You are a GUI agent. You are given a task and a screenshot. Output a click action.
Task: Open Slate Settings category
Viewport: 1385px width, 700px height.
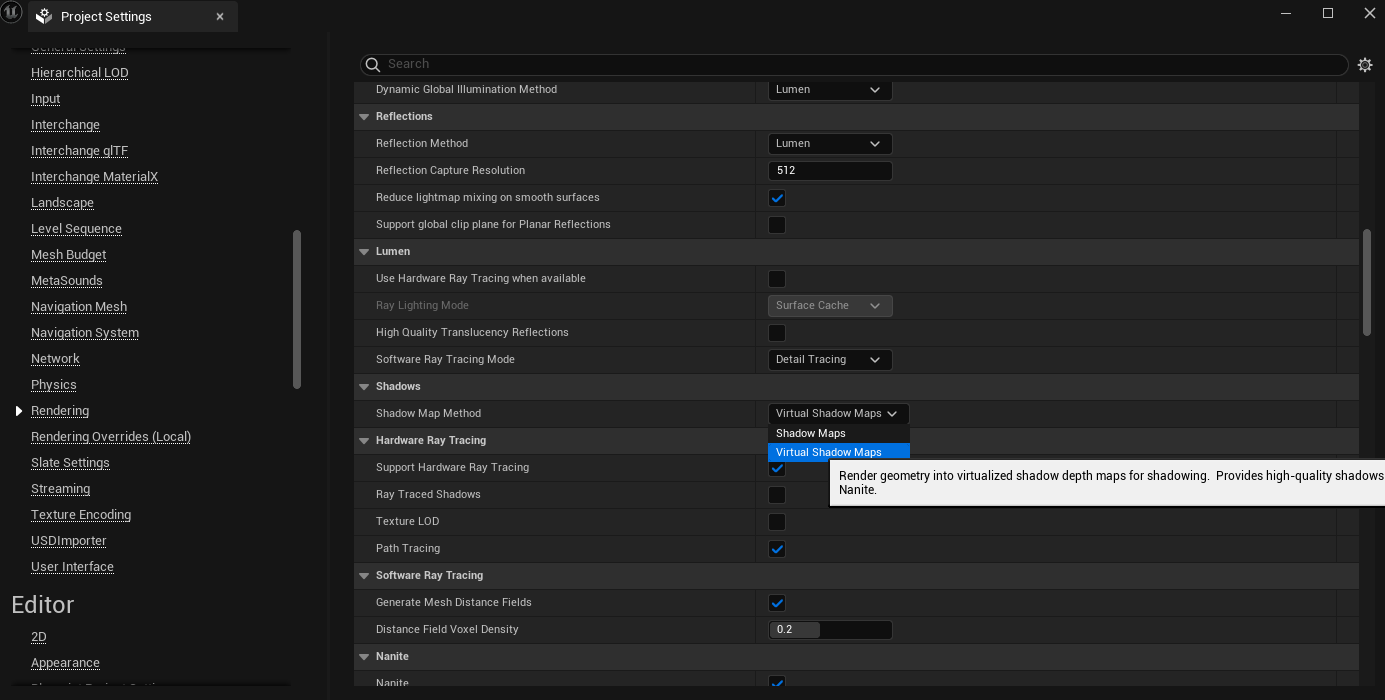[71, 463]
